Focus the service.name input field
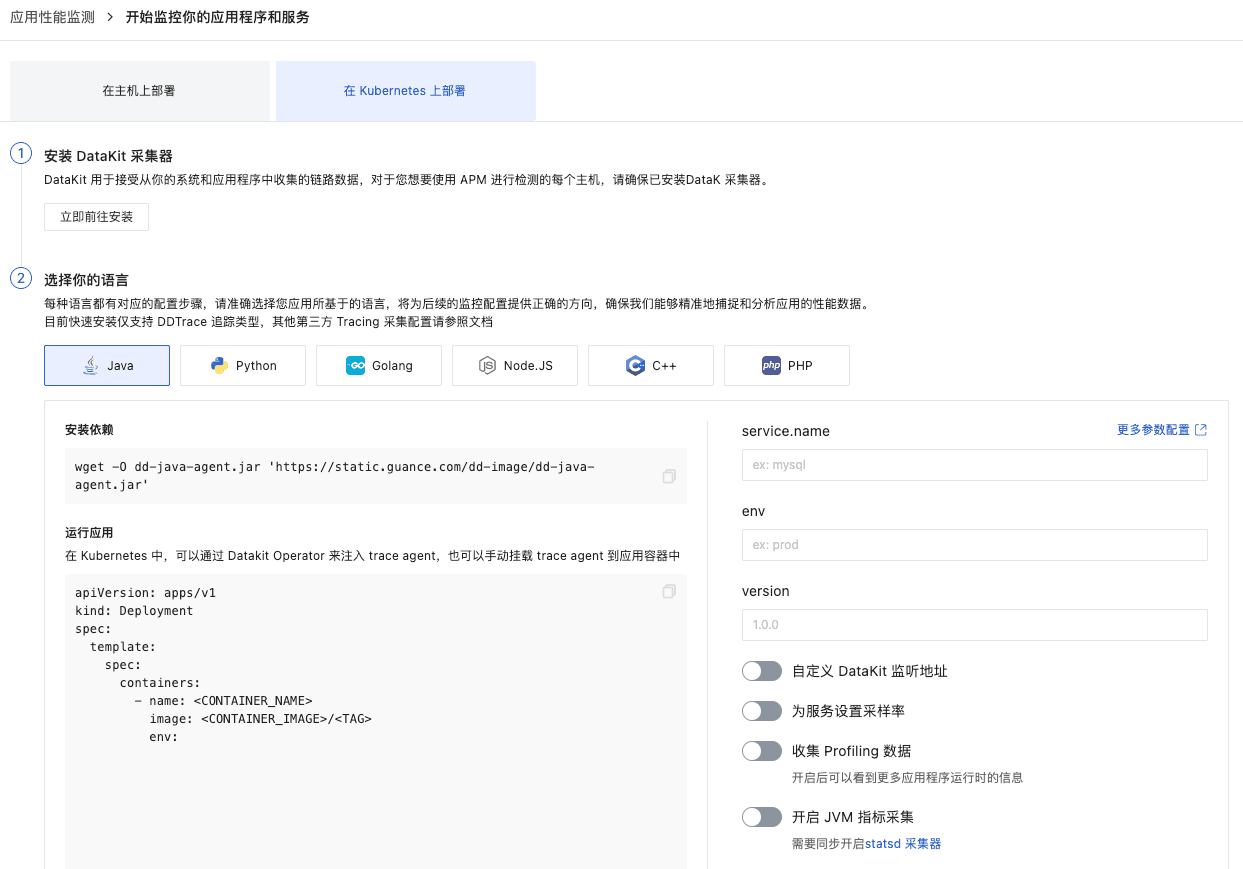Screen dimensions: 1243x869 point(975,465)
